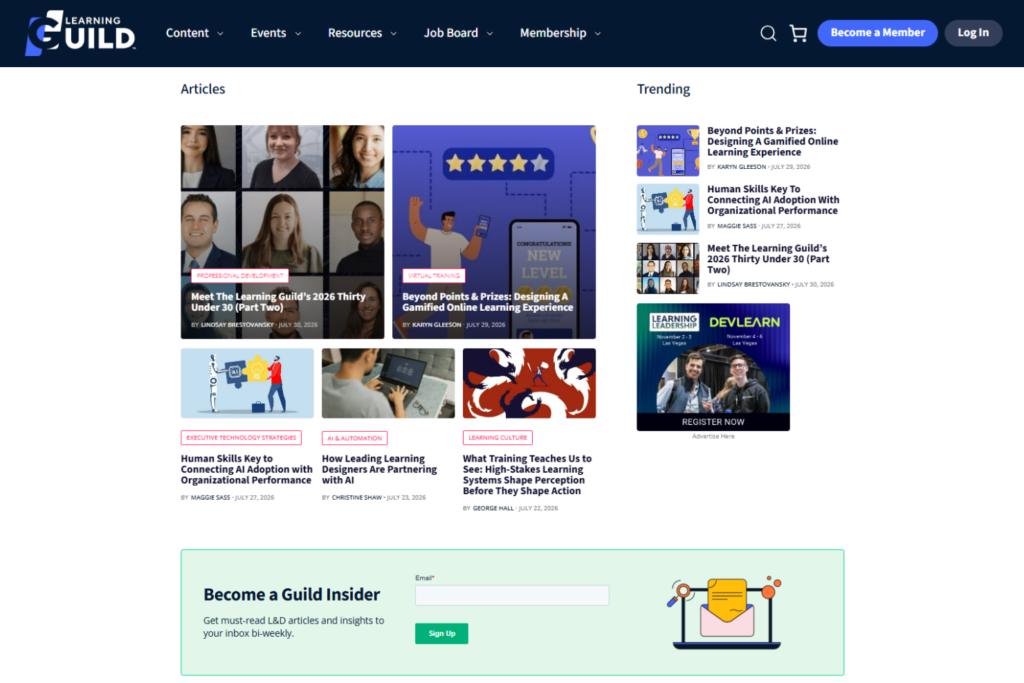Click Lindsay Brestovansky byline on featured card
Viewport: 1024px width, 683px height.
(237, 325)
